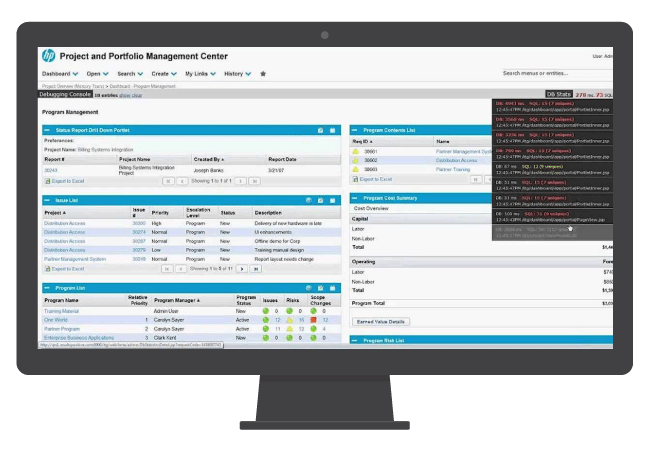The height and width of the screenshot is (450, 650).
Task: Click clear link in Debugging Console bar
Action: (x=137, y=95)
